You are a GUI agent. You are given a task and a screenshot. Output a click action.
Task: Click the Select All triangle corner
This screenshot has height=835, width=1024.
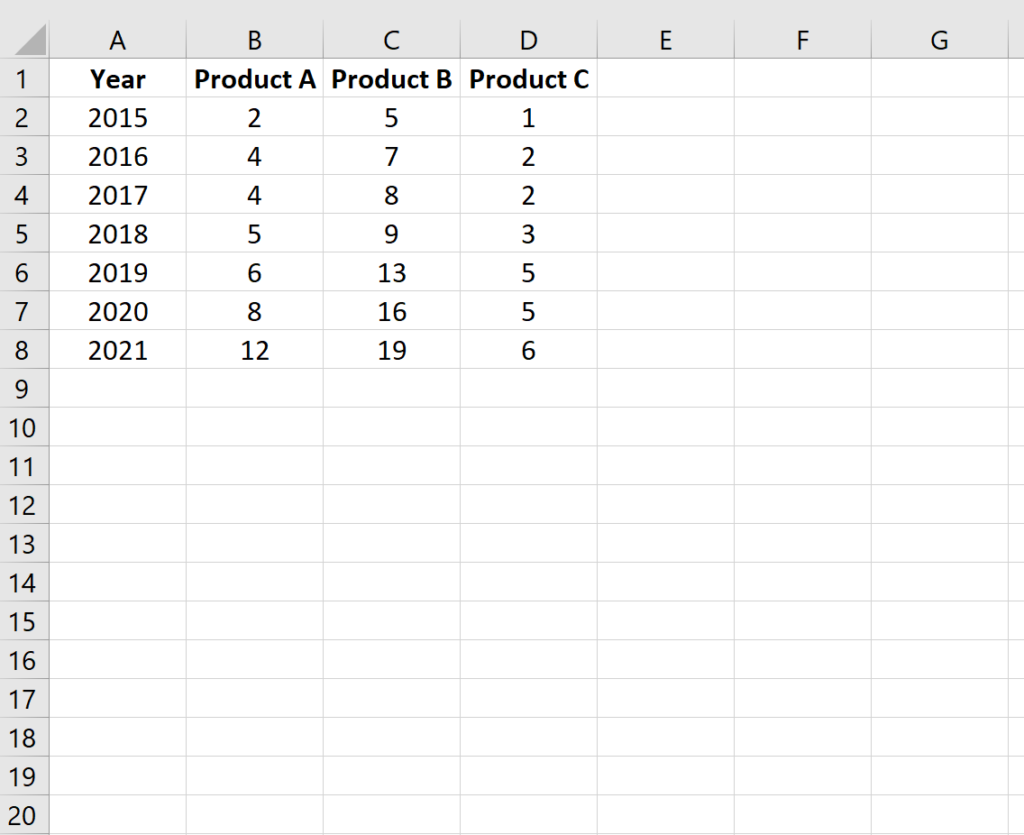25,40
